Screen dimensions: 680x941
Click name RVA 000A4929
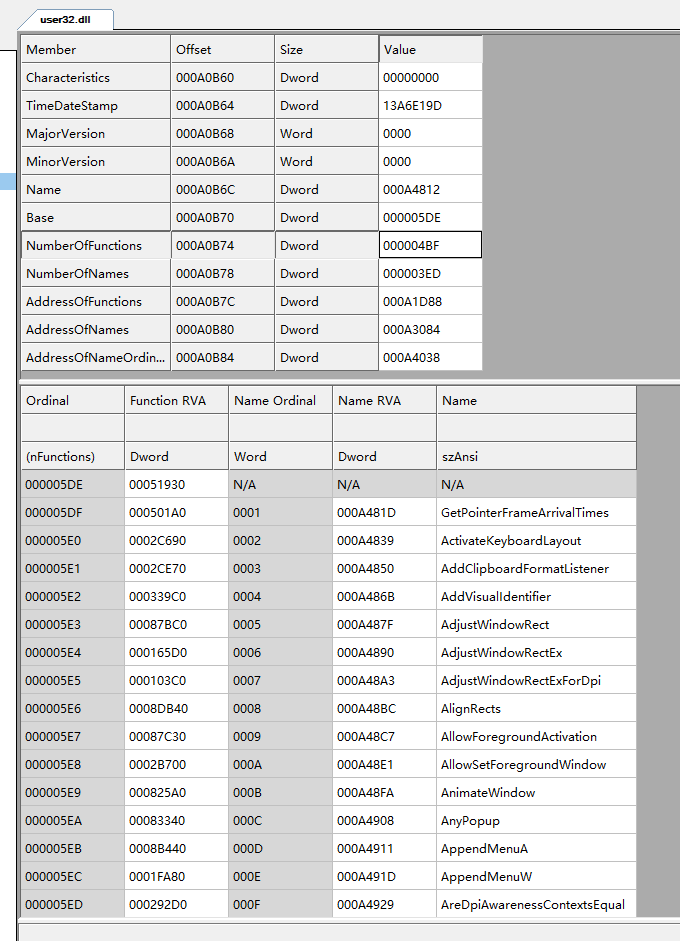384,904
